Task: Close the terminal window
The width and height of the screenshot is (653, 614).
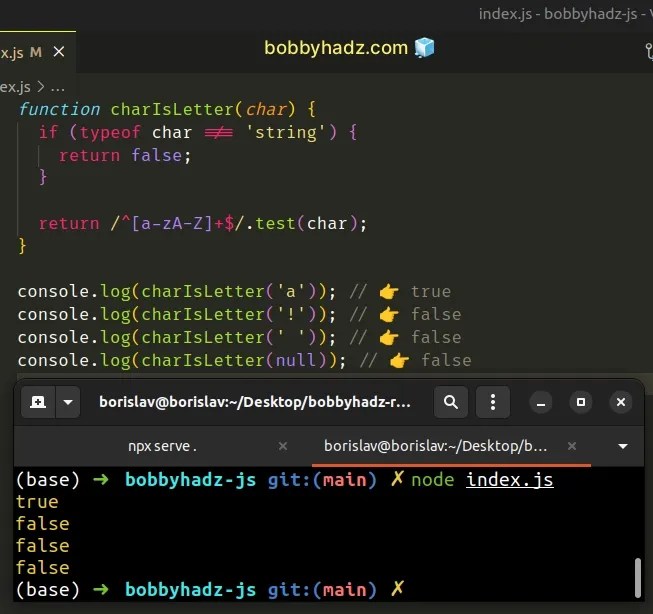Action: point(621,402)
